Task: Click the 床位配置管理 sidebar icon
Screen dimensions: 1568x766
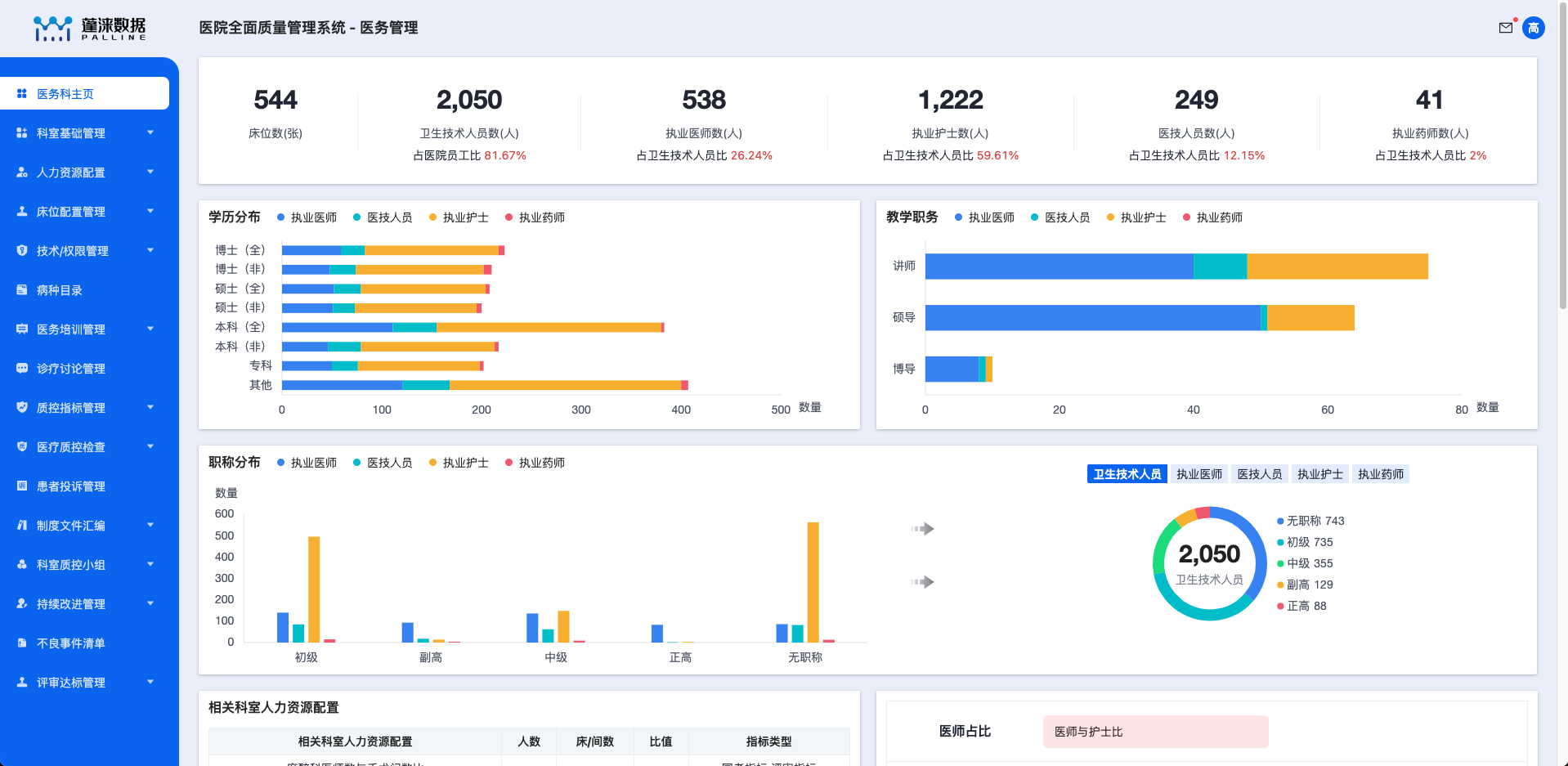Action: coord(22,211)
